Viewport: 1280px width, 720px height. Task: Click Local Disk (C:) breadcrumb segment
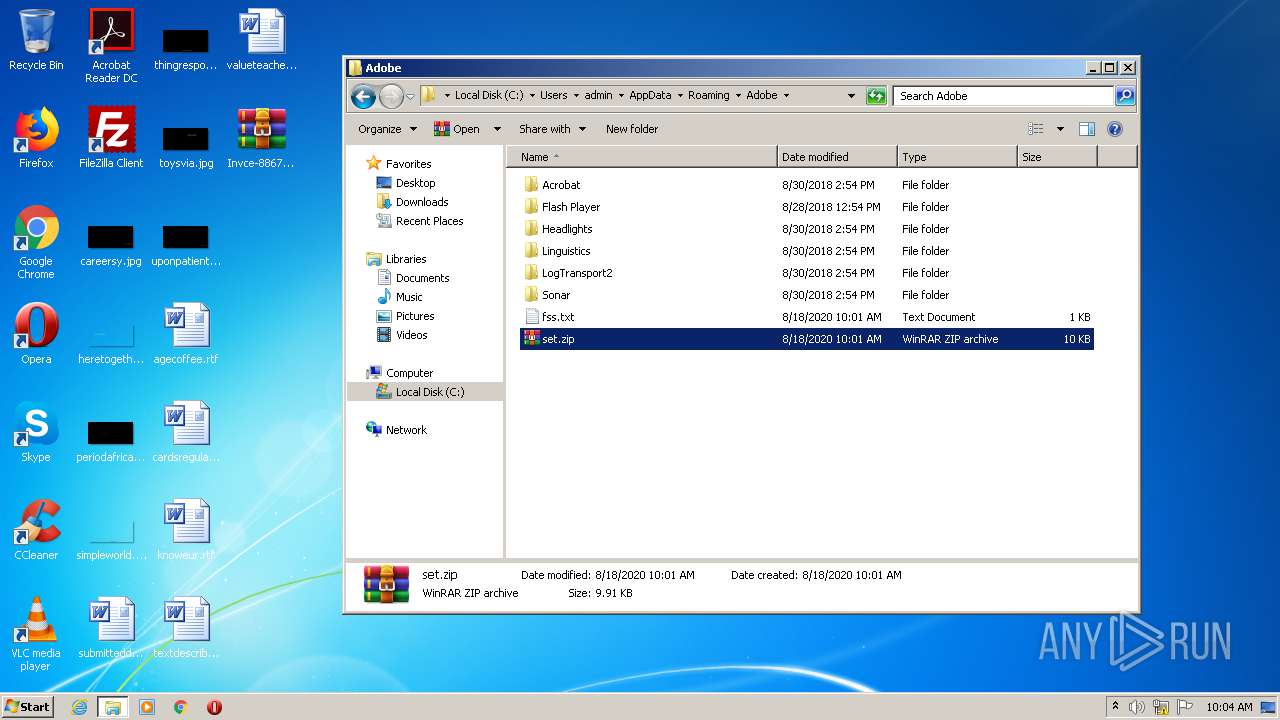pyautogui.click(x=489, y=96)
